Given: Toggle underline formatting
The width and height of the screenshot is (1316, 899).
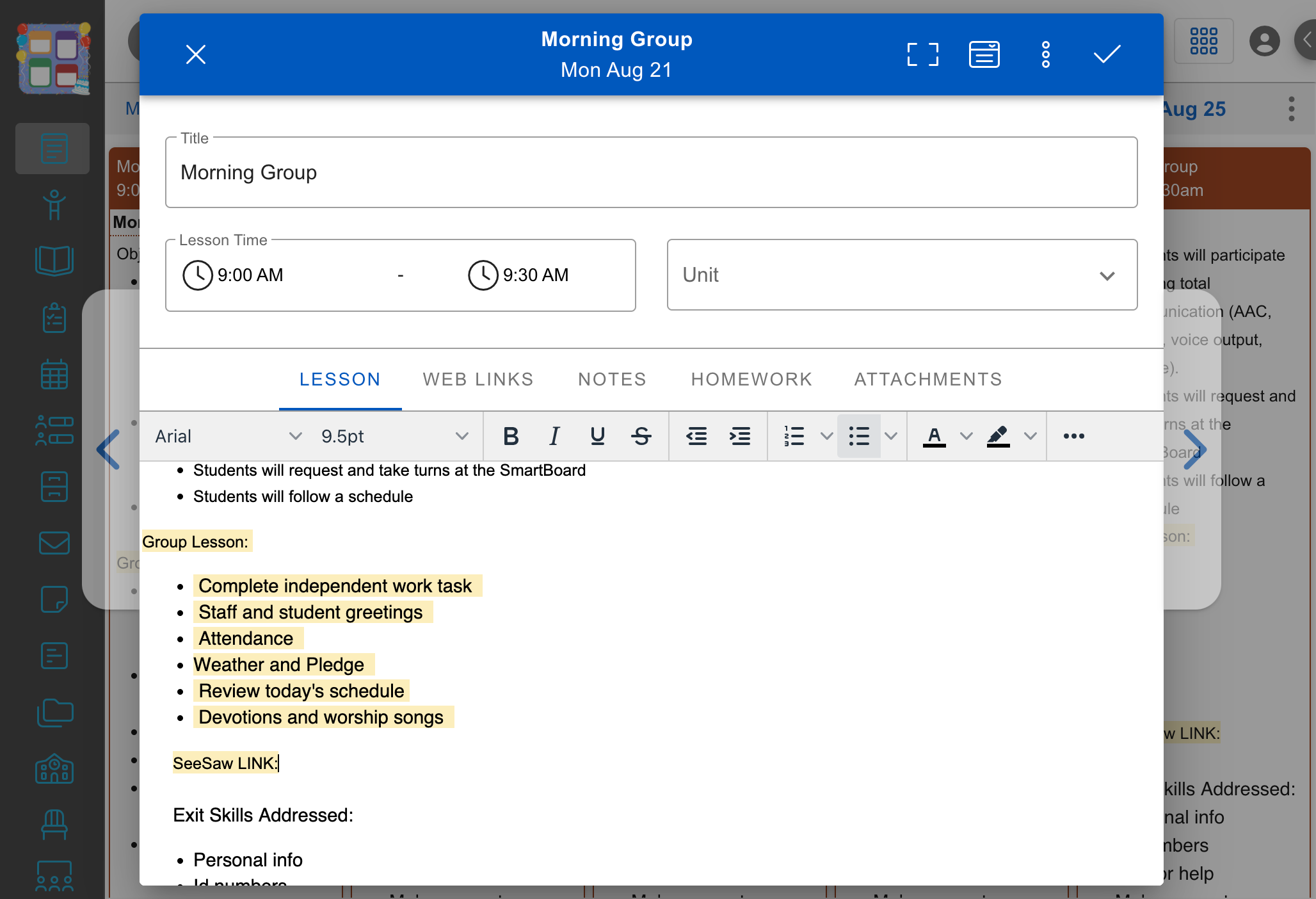Looking at the screenshot, I should [x=598, y=436].
